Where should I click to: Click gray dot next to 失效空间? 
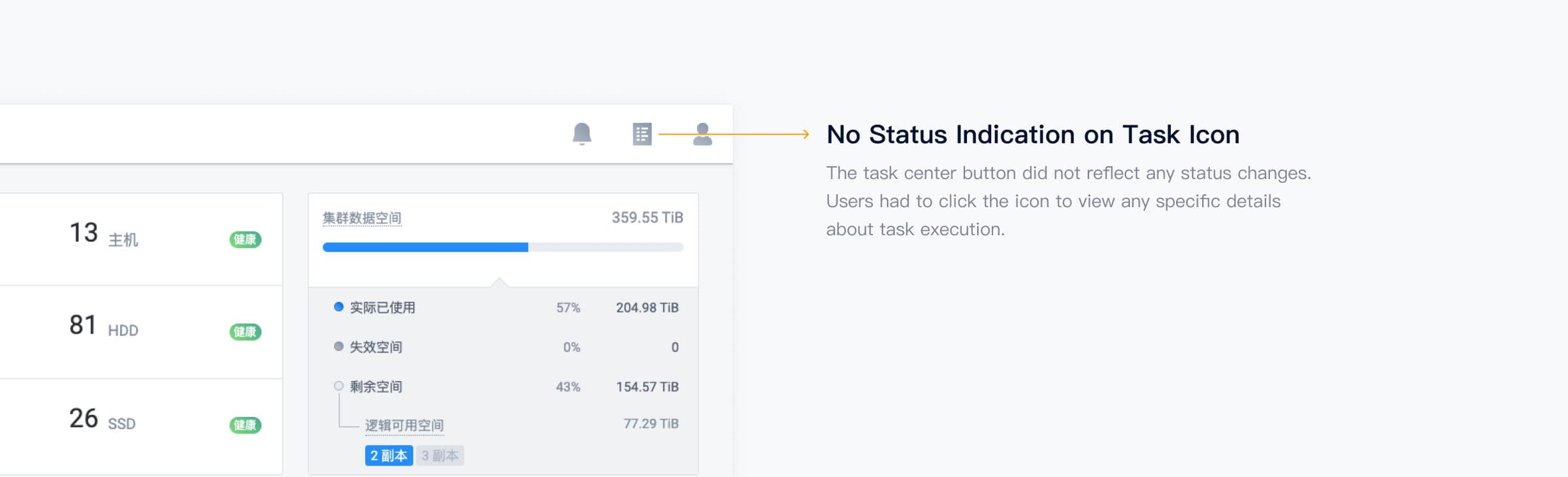[338, 346]
